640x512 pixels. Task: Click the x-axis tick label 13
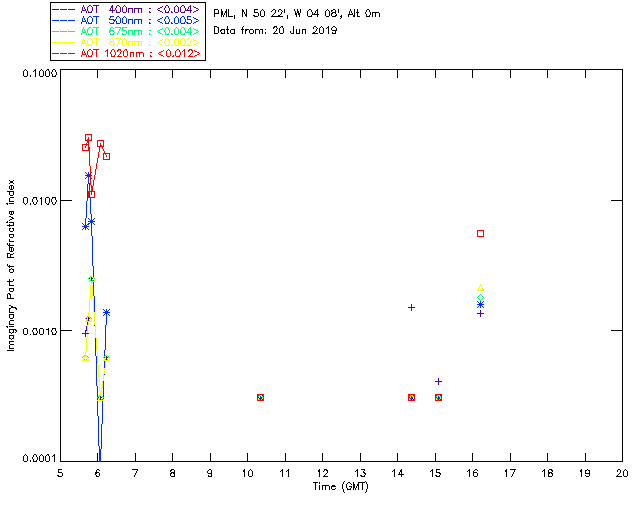click(360, 473)
